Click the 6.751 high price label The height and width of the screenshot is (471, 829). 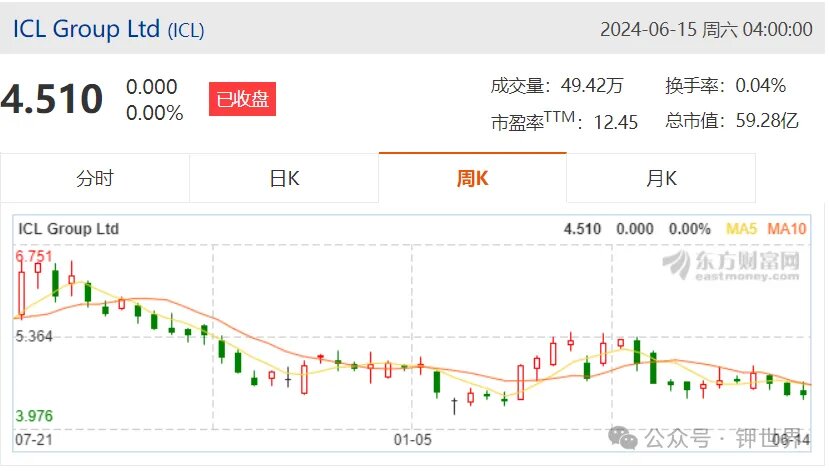point(34,256)
